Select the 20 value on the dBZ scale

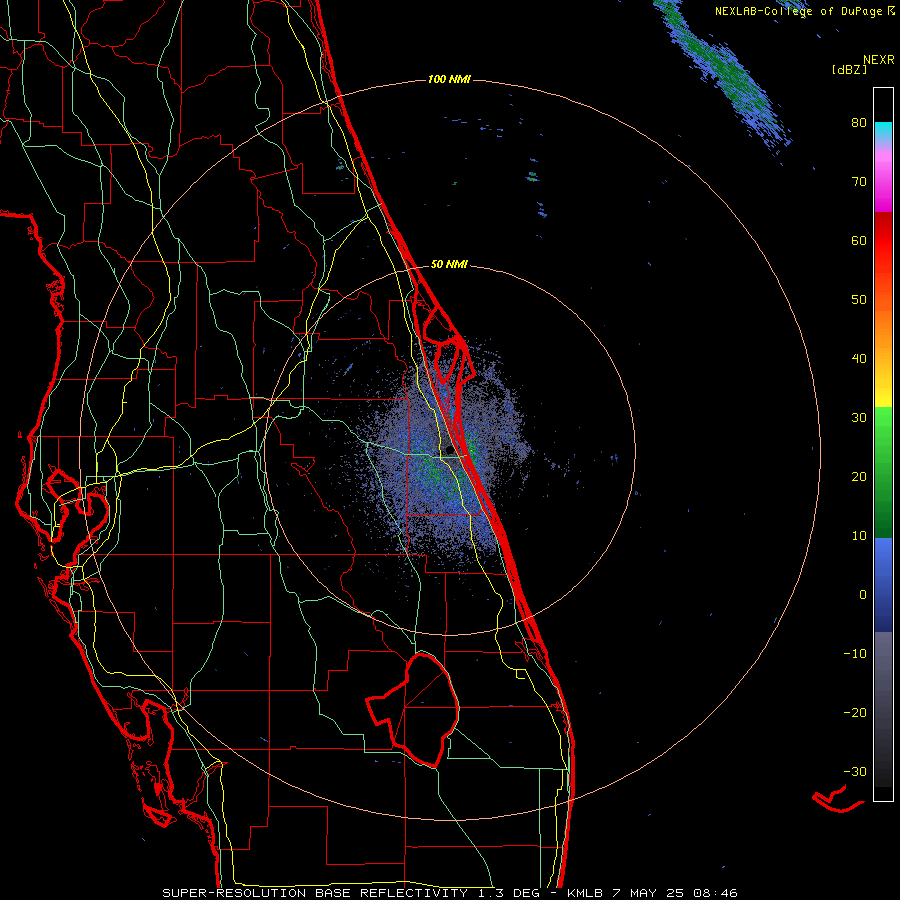tap(859, 476)
